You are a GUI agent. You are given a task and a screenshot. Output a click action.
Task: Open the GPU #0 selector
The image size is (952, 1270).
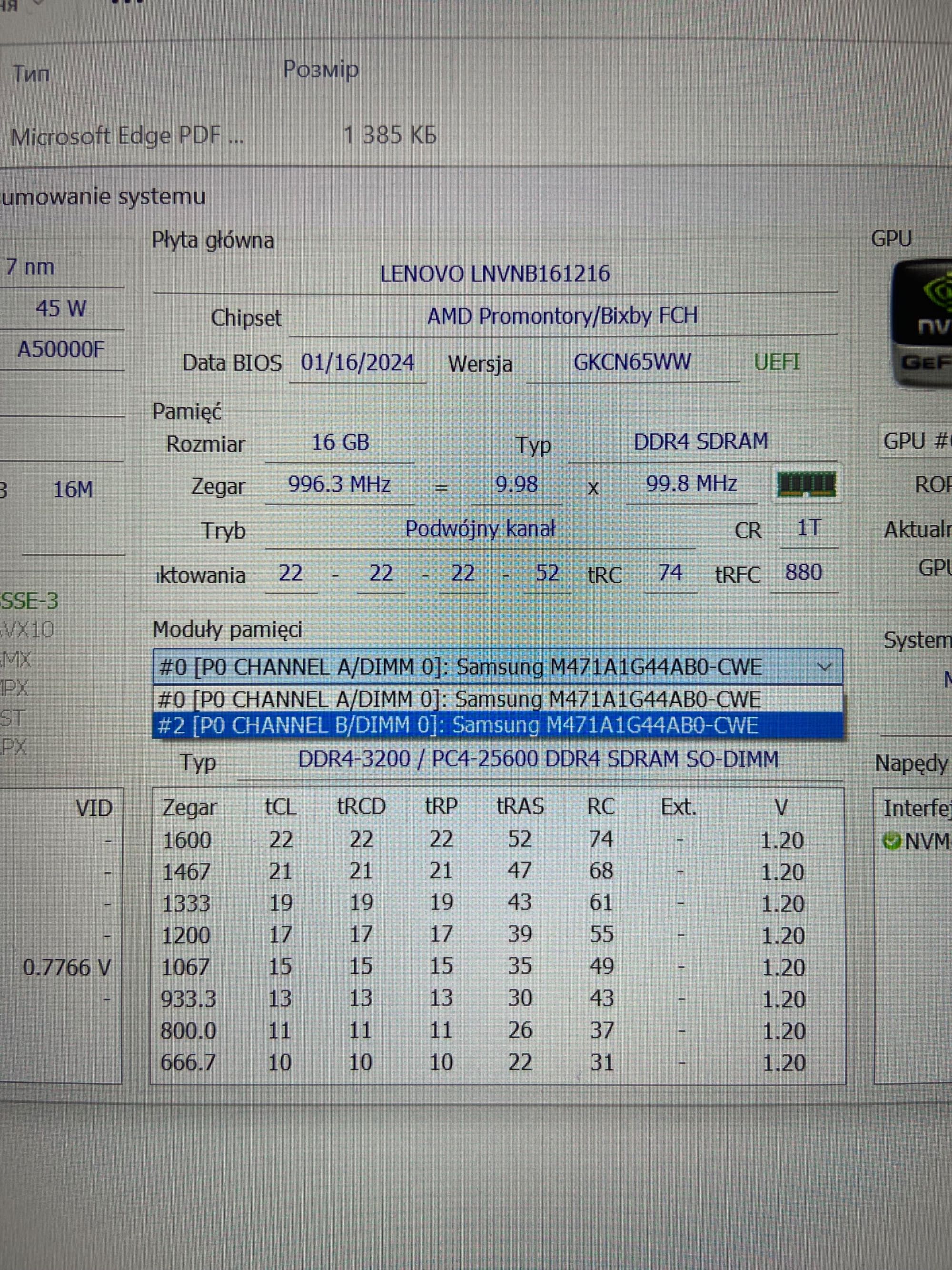click(916, 441)
